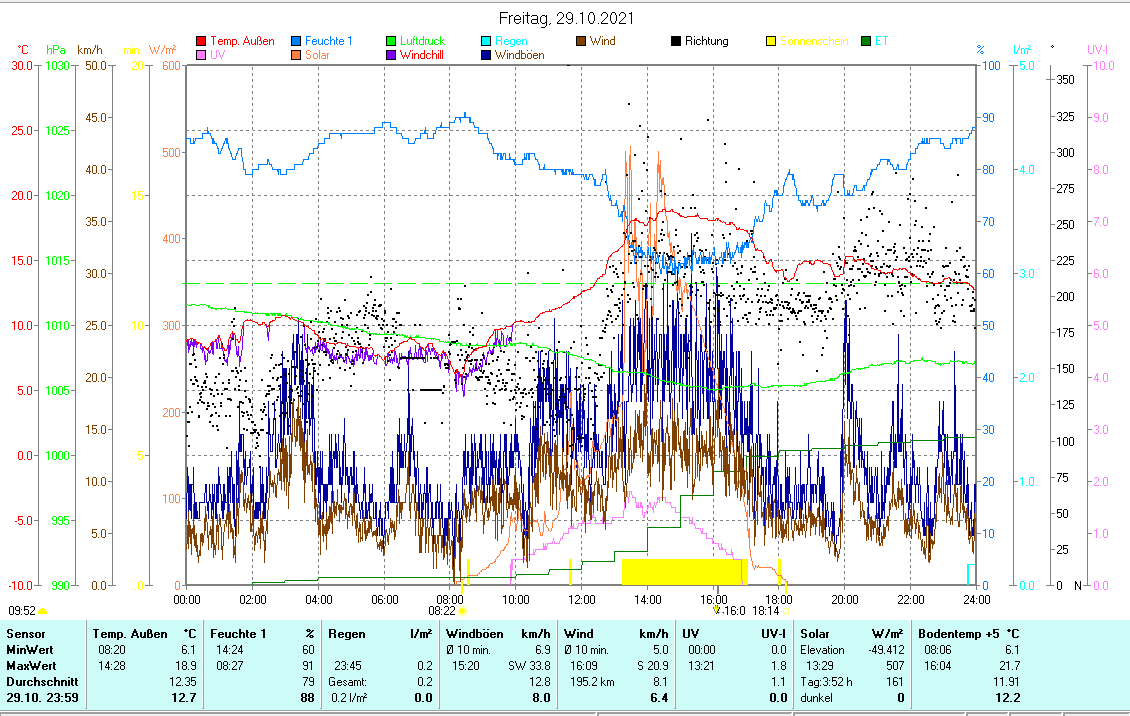Click the black Richtung legend square
Screen dimensions: 1130x716
pyautogui.click(x=676, y=42)
